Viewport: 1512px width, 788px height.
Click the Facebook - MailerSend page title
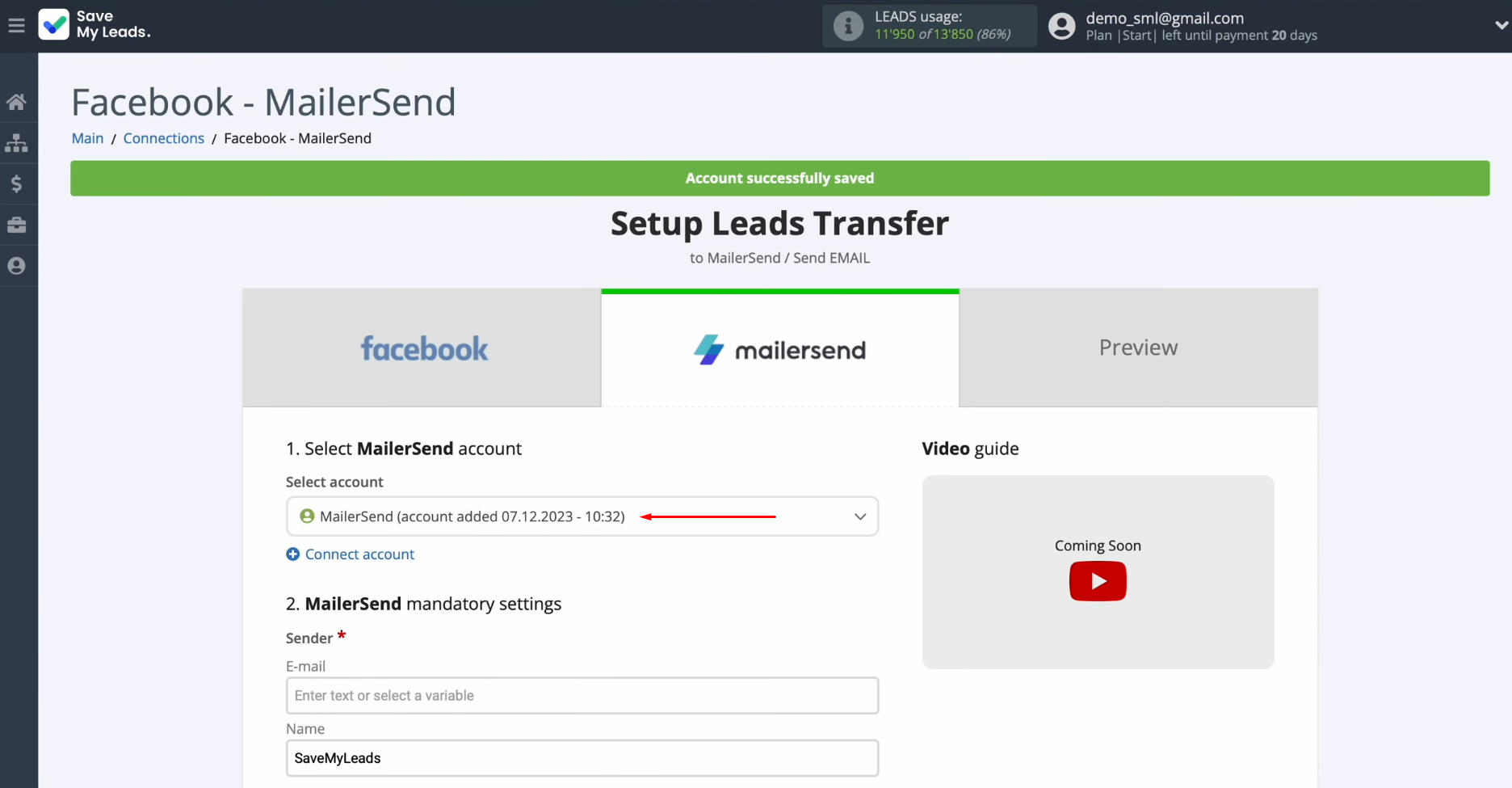pyautogui.click(x=263, y=103)
